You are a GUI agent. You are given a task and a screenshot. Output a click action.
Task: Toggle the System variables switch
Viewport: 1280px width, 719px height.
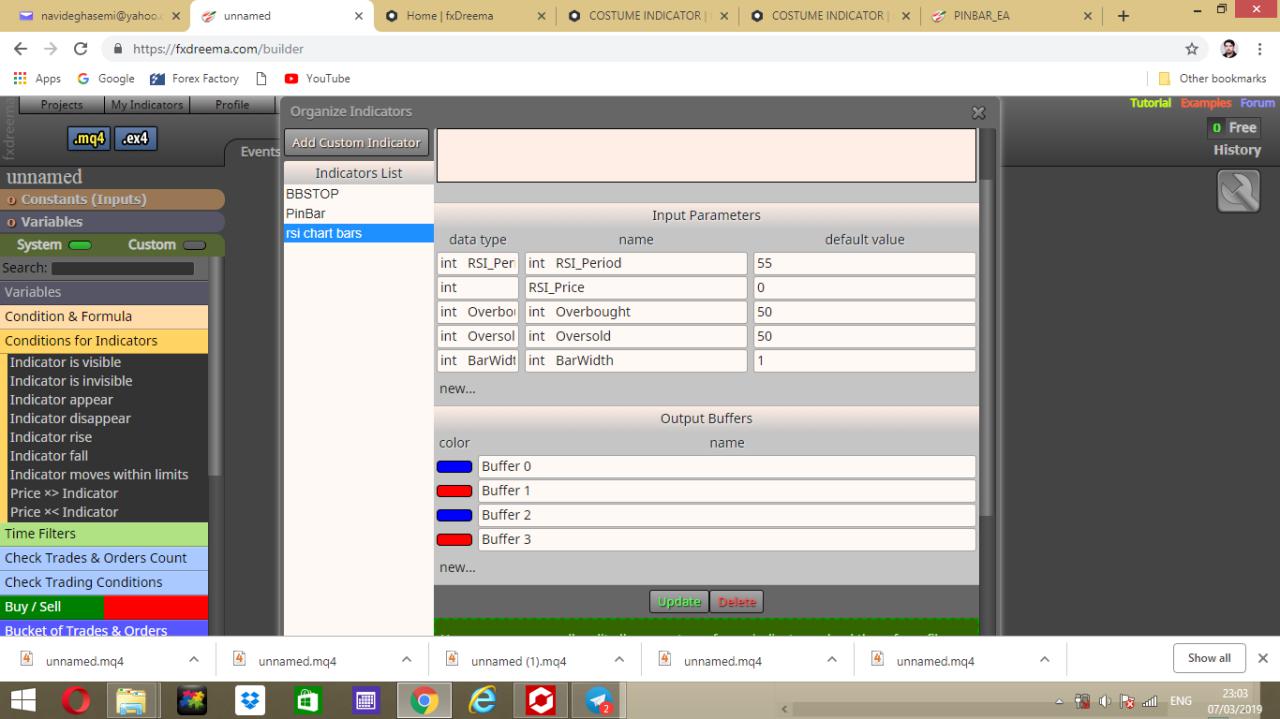[x=80, y=245]
